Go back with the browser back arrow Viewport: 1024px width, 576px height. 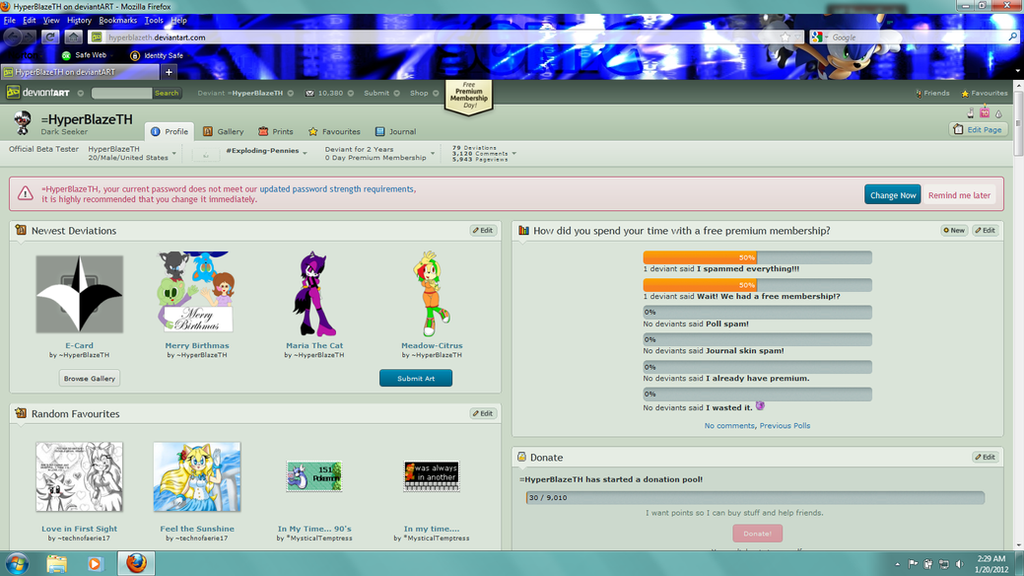pos(12,37)
